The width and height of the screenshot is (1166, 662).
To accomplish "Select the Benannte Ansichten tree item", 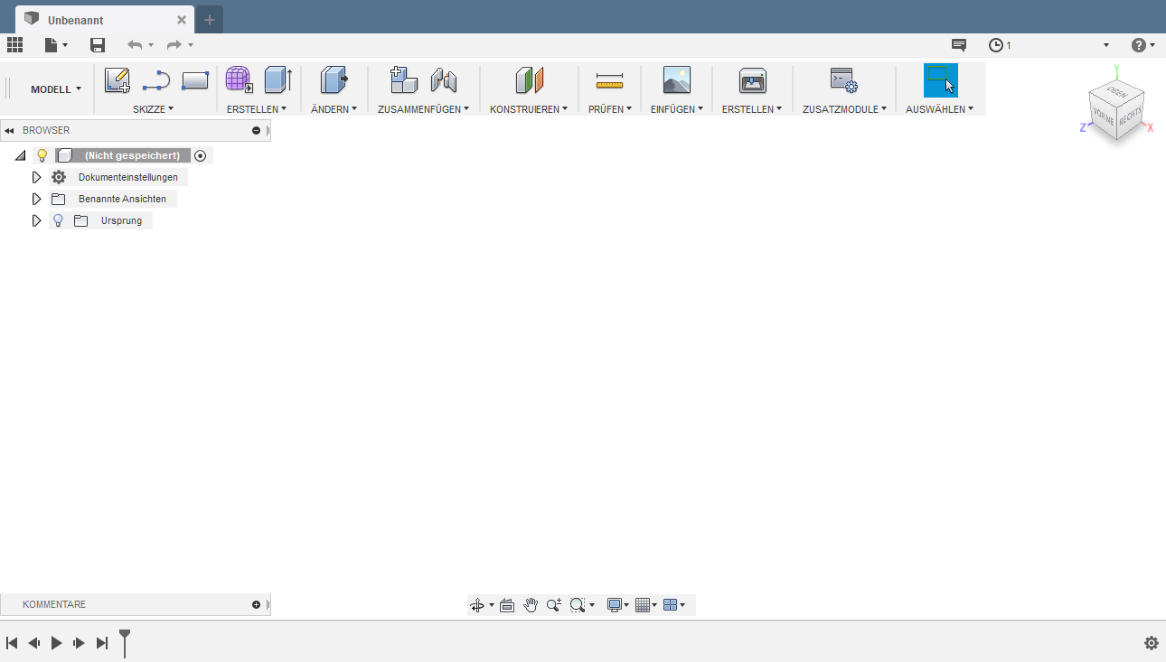I will (122, 199).
